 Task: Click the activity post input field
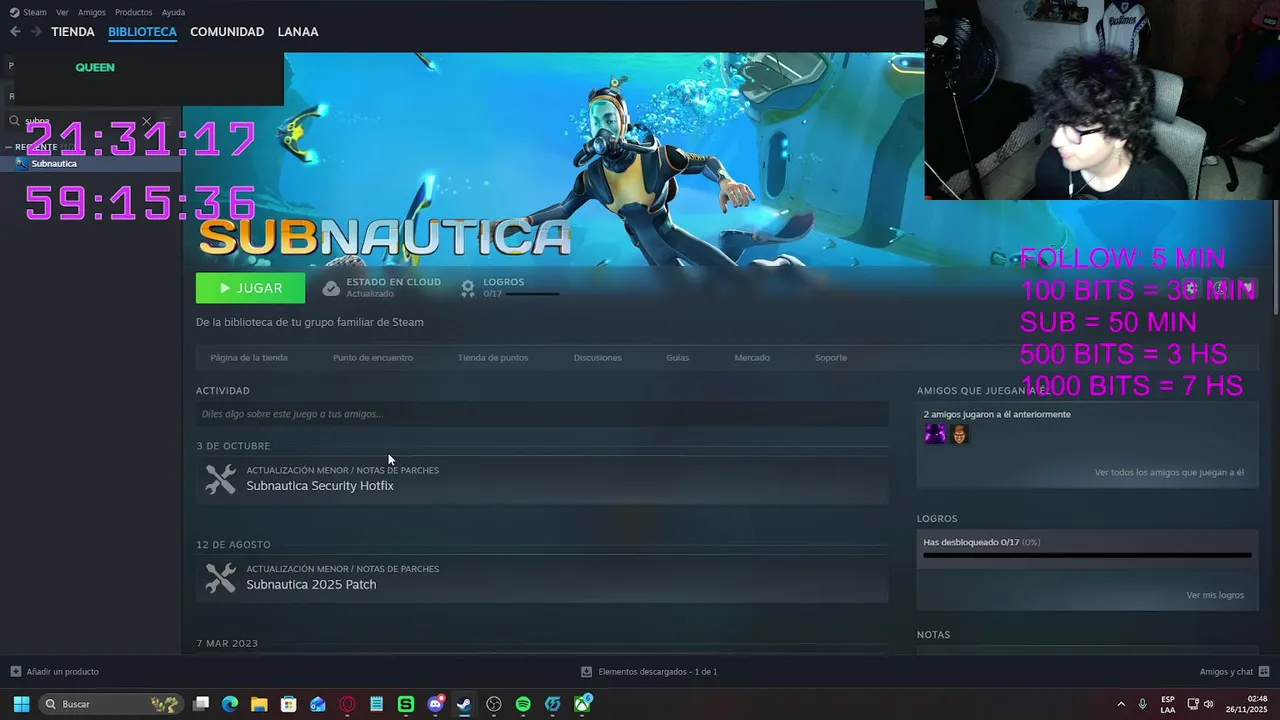tap(541, 414)
